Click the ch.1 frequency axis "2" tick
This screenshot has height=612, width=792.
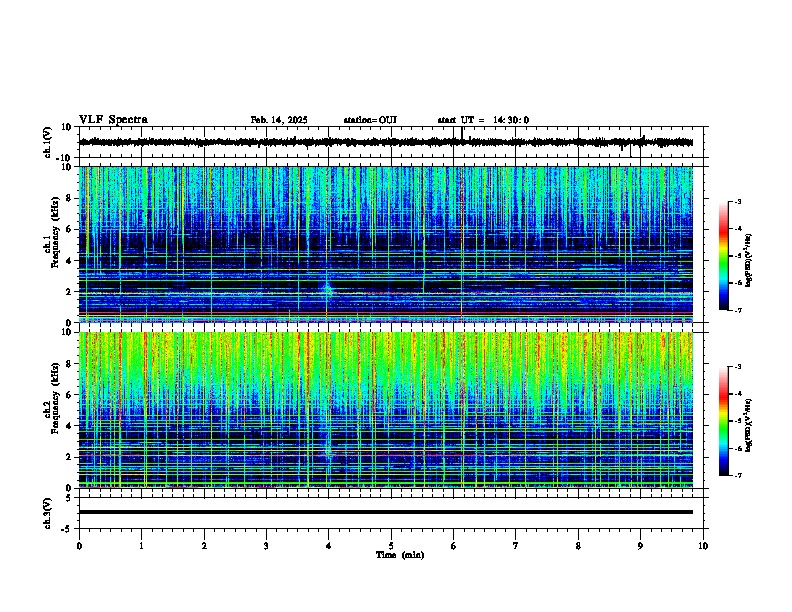69,292
